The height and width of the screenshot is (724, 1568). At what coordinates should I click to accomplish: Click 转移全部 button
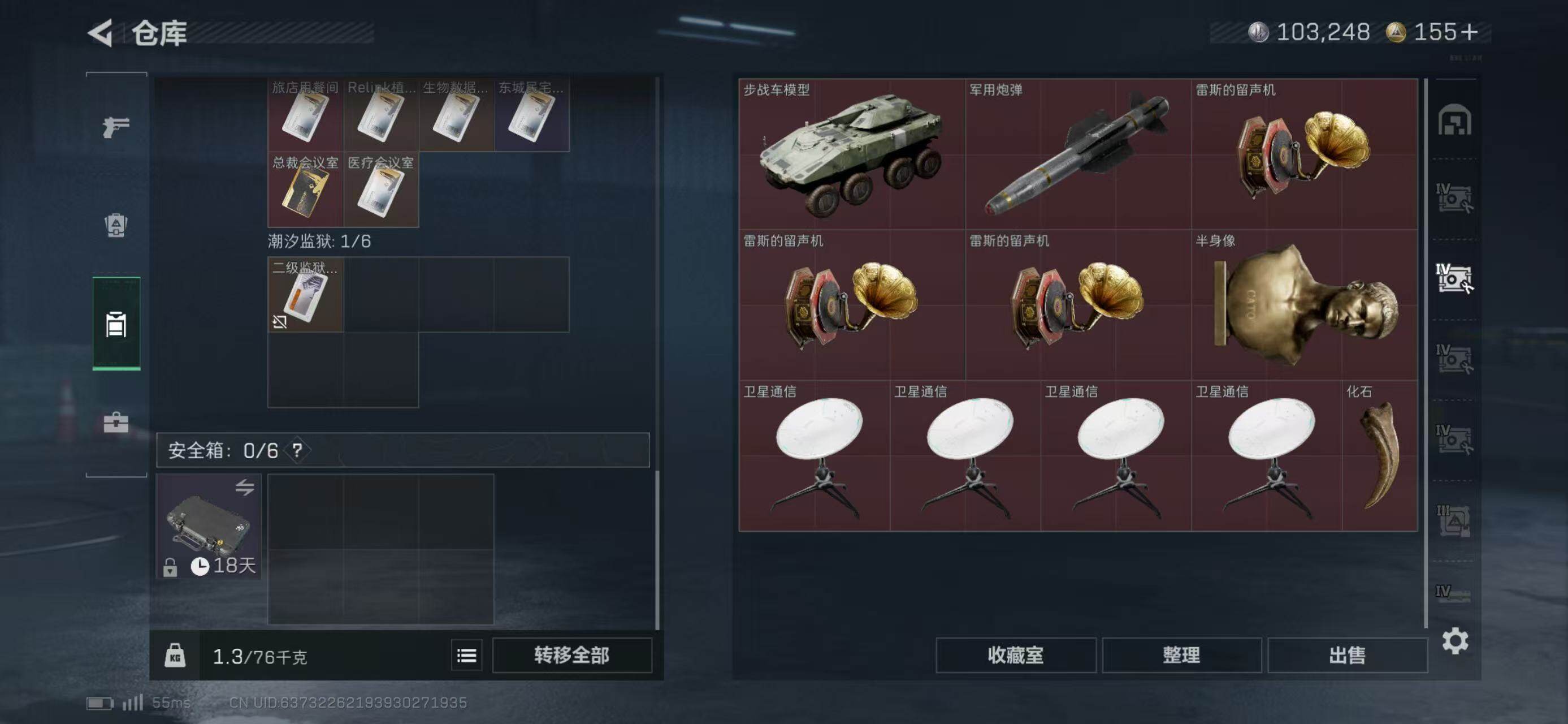pos(571,655)
